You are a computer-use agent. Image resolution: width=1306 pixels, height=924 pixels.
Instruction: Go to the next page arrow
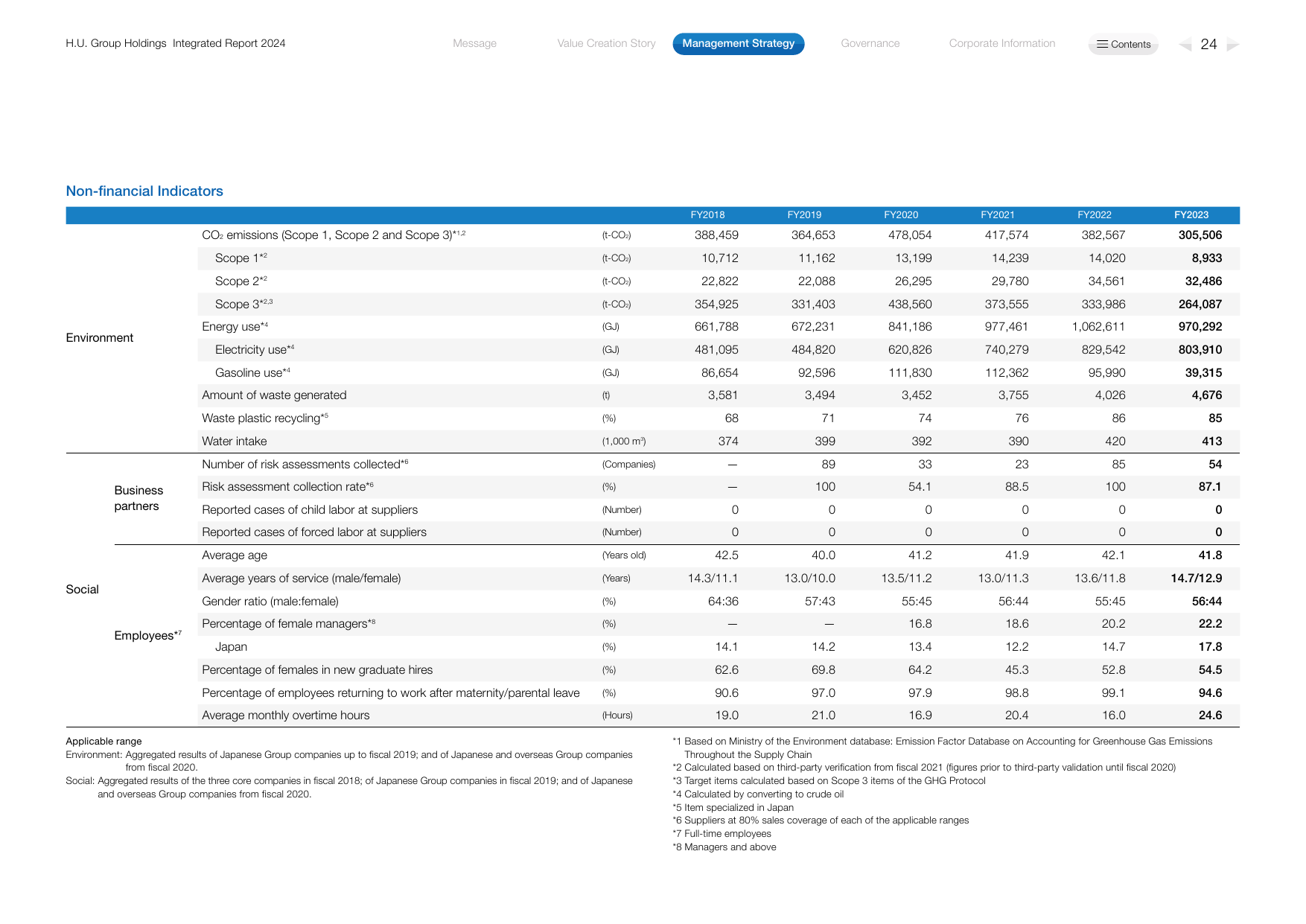pos(1233,45)
